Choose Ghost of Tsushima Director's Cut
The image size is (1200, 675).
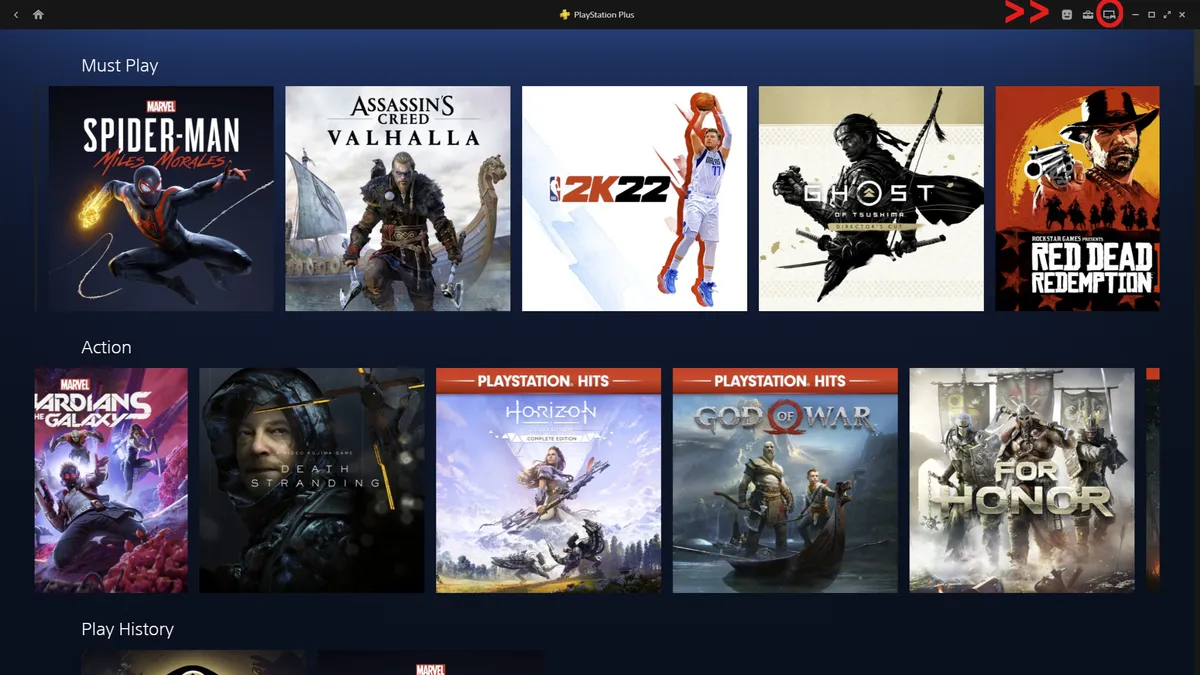click(x=870, y=198)
